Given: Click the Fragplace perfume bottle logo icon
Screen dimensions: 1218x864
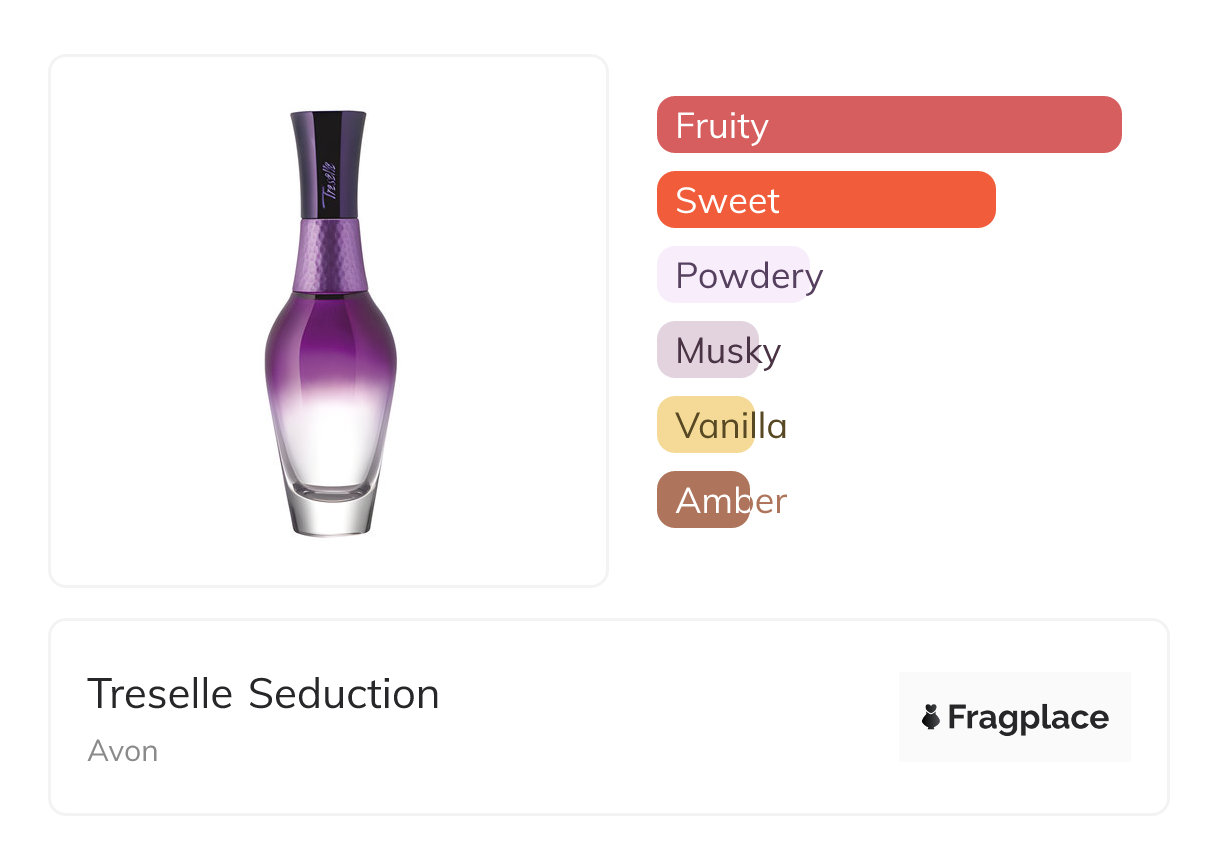Looking at the screenshot, I should (931, 717).
